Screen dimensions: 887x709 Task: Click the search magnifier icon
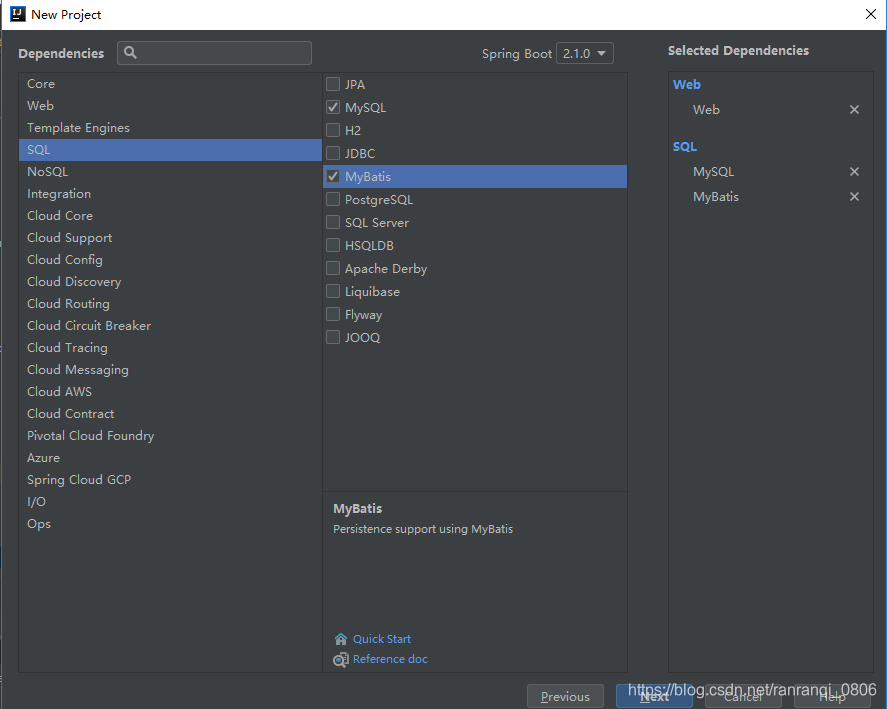tap(130, 53)
